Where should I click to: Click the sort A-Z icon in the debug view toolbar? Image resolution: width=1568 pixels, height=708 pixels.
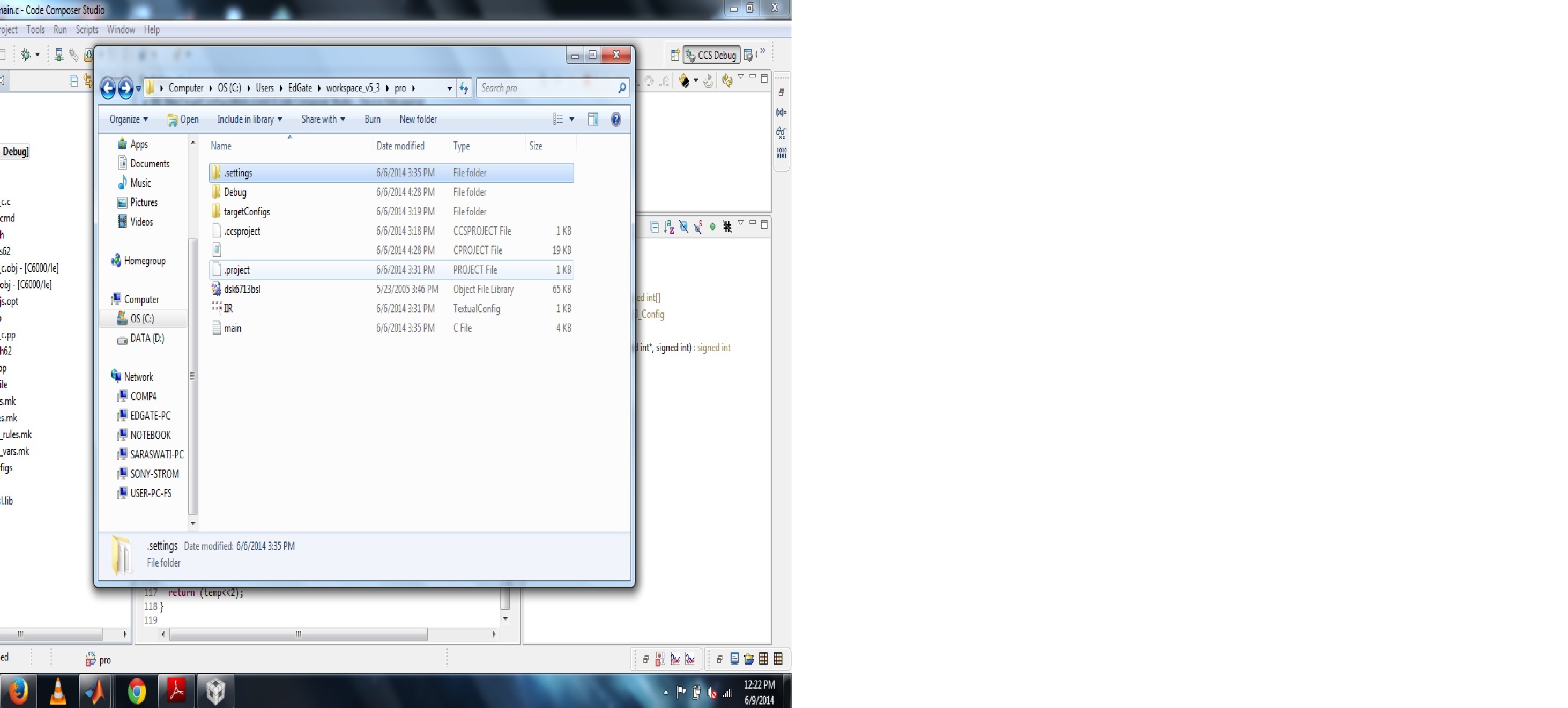[670, 227]
